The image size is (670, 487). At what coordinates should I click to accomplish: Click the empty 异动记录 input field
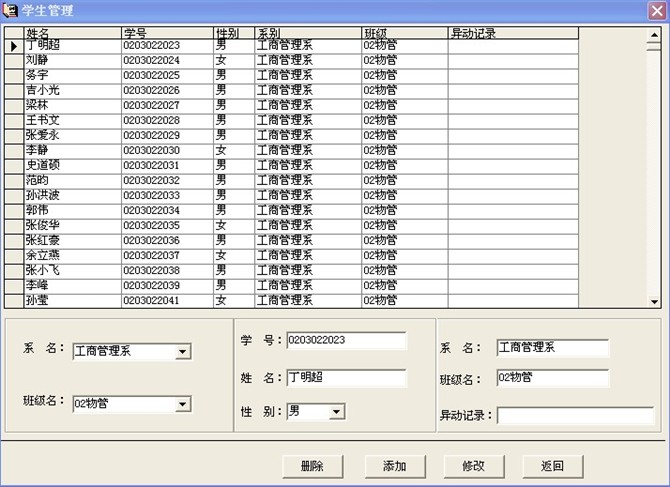(575, 415)
